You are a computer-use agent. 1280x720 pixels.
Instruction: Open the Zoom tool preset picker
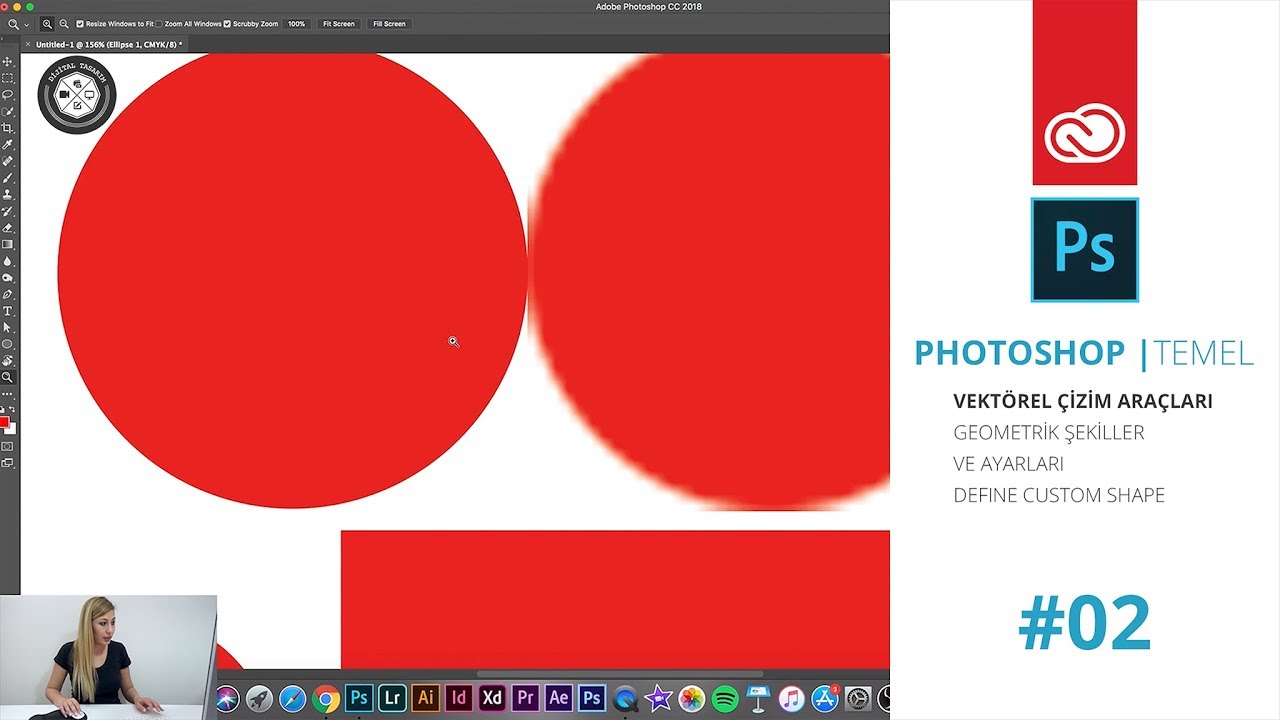17,23
